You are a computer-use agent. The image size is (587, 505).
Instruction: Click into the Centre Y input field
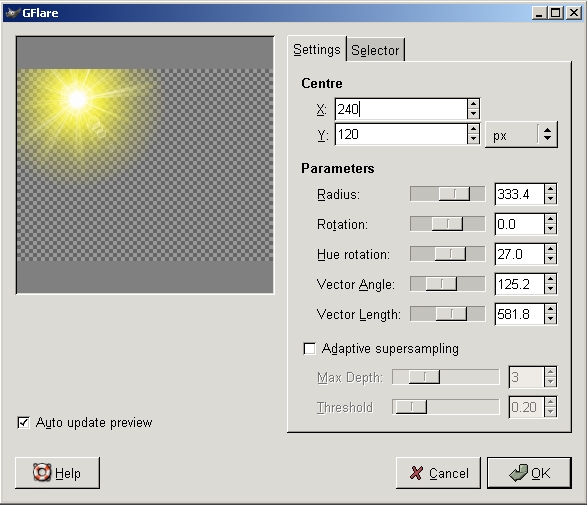click(401, 134)
